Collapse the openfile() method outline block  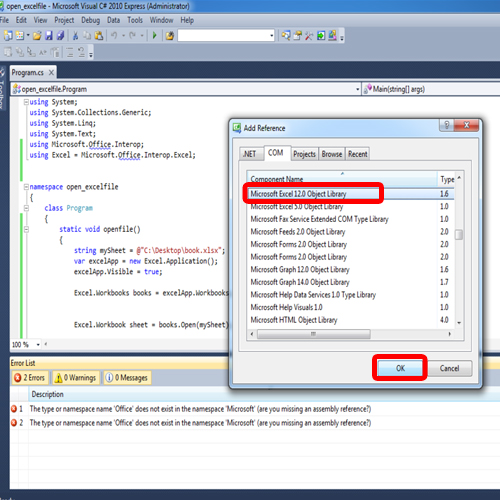(26, 229)
